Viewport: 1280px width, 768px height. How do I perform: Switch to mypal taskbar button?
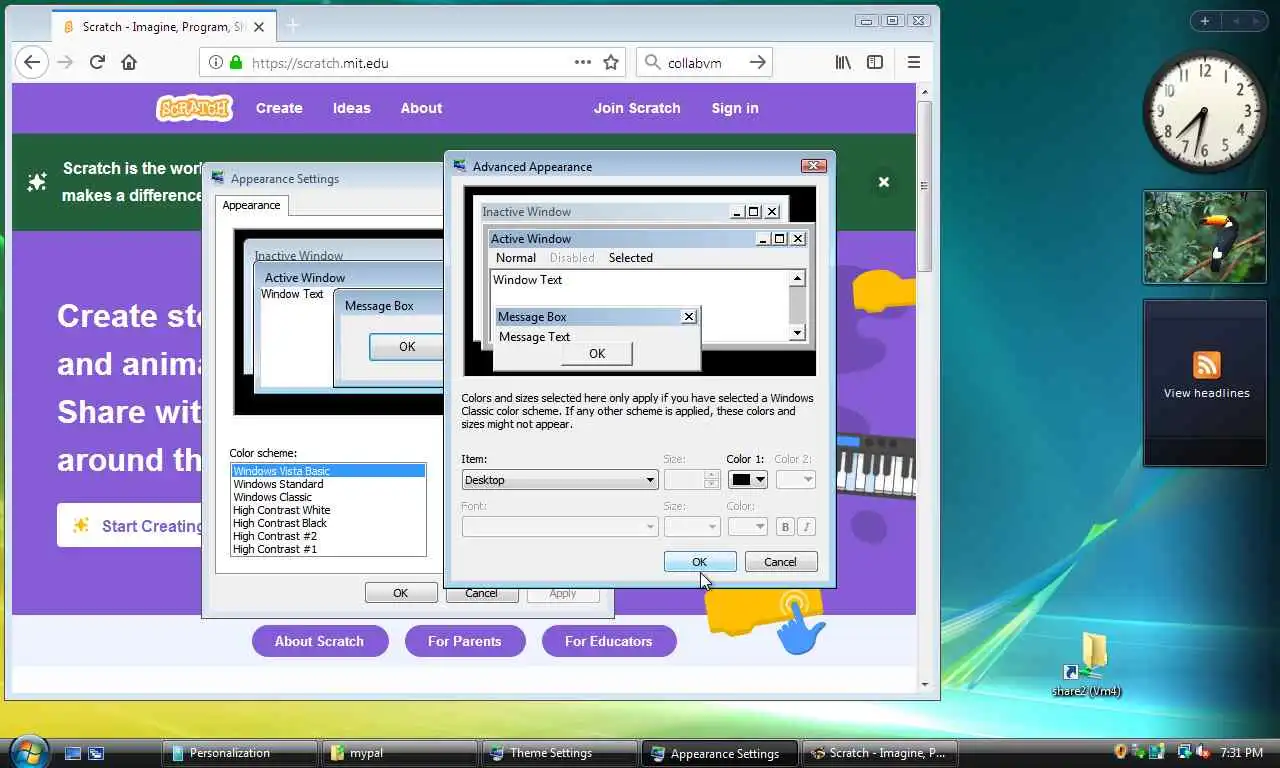click(x=400, y=753)
